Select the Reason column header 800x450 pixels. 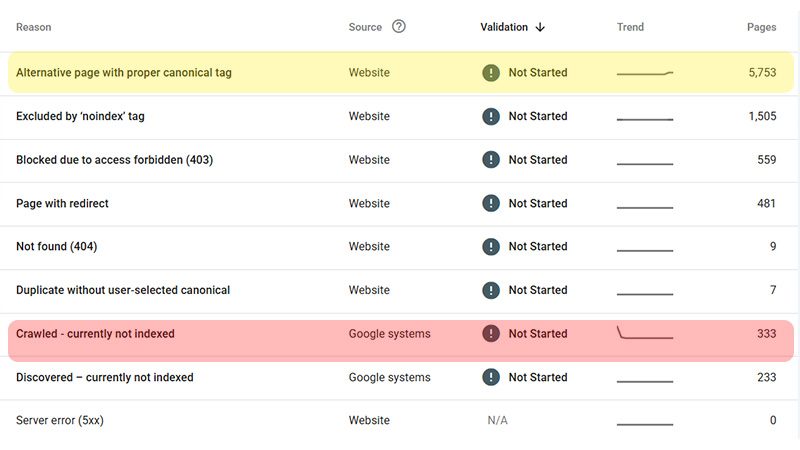[34, 27]
